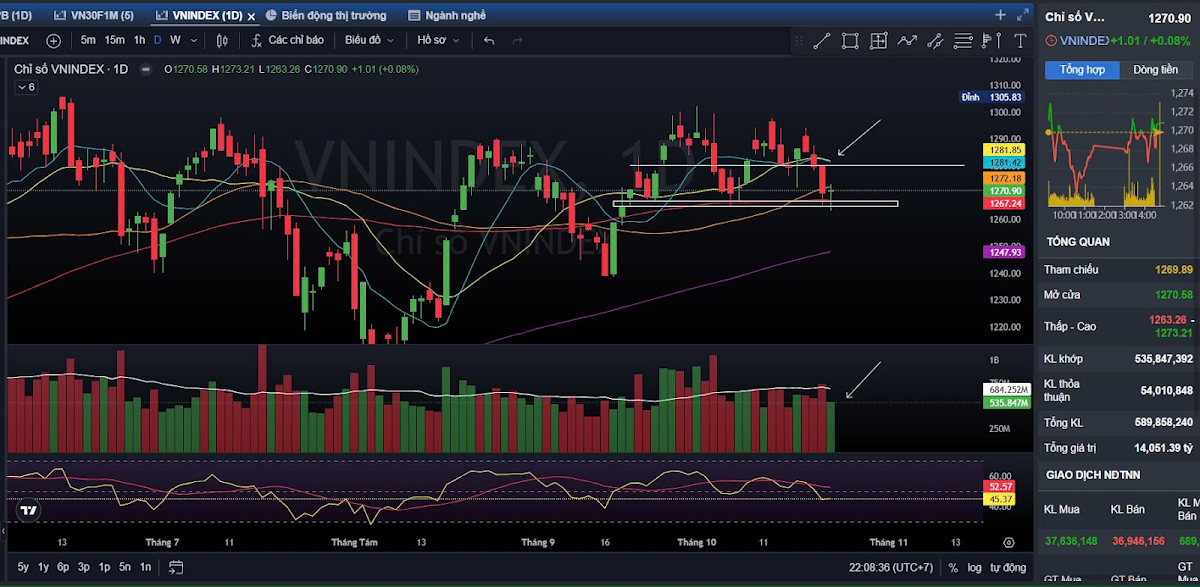Open the Hồ sơ dropdown menu
The height and width of the screenshot is (587, 1200).
(x=438, y=40)
